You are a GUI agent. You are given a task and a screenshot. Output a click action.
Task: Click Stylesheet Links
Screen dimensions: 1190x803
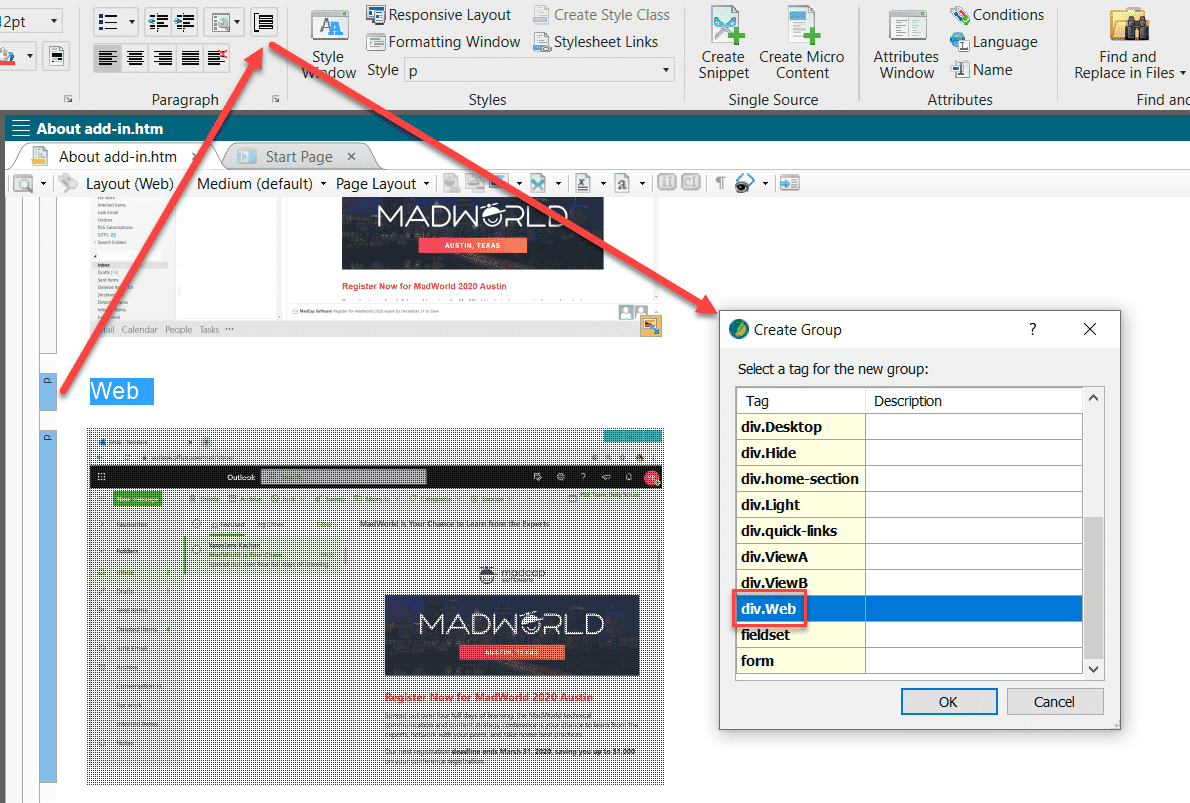(596, 42)
